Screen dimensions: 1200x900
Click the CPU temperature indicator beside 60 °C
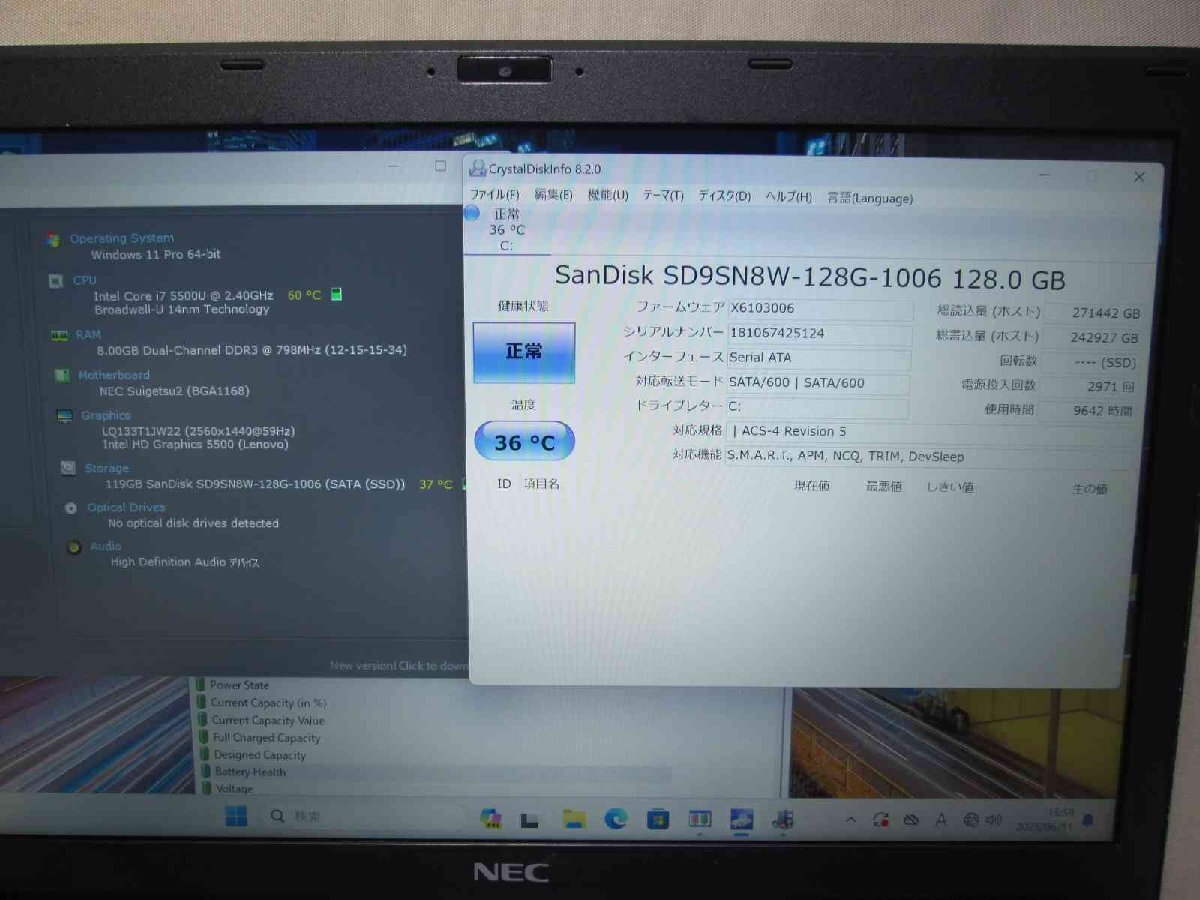(x=337, y=294)
